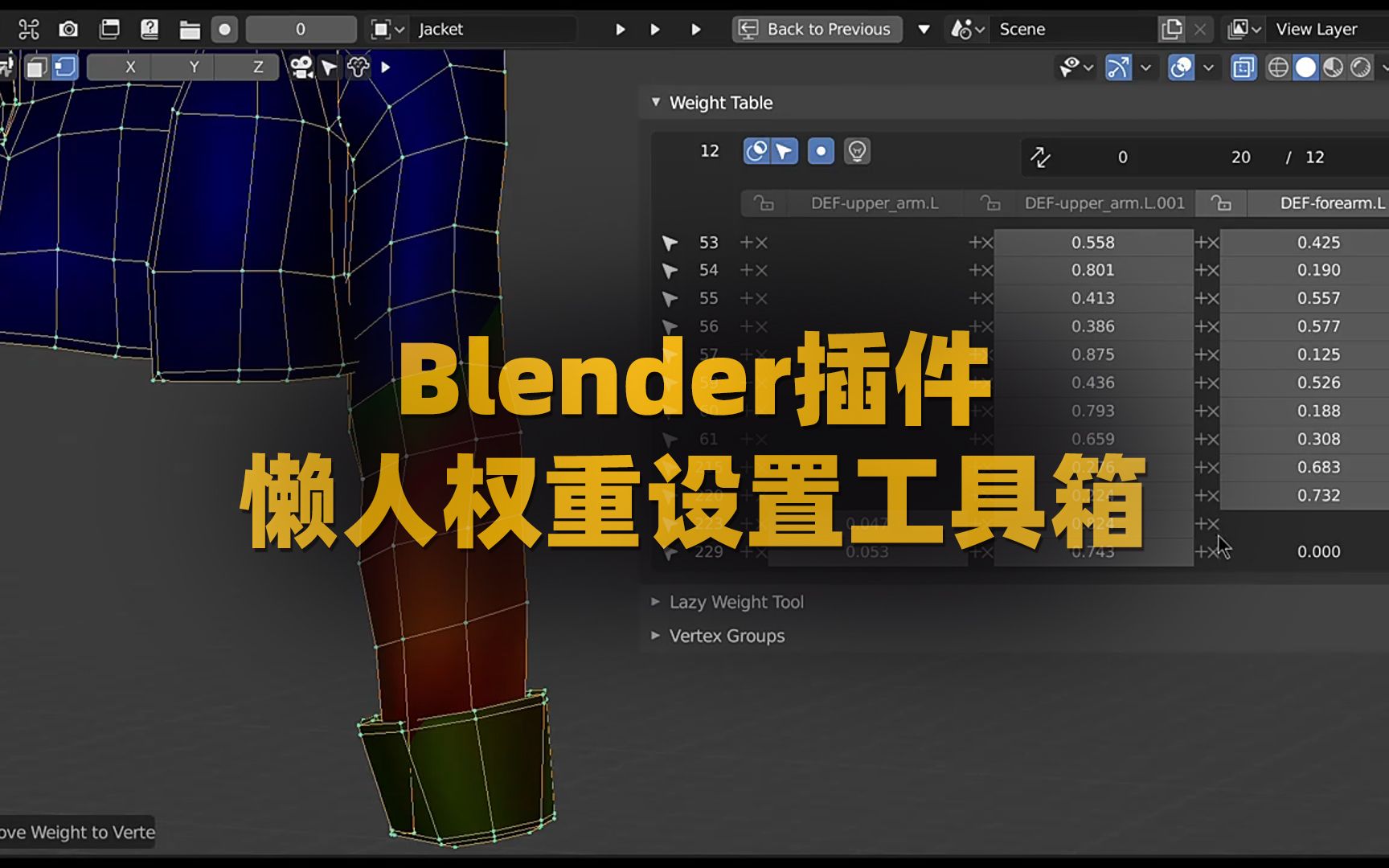Toggle the dot icon button in Weight Table
Screen dimensions: 1389x868
click(x=821, y=151)
